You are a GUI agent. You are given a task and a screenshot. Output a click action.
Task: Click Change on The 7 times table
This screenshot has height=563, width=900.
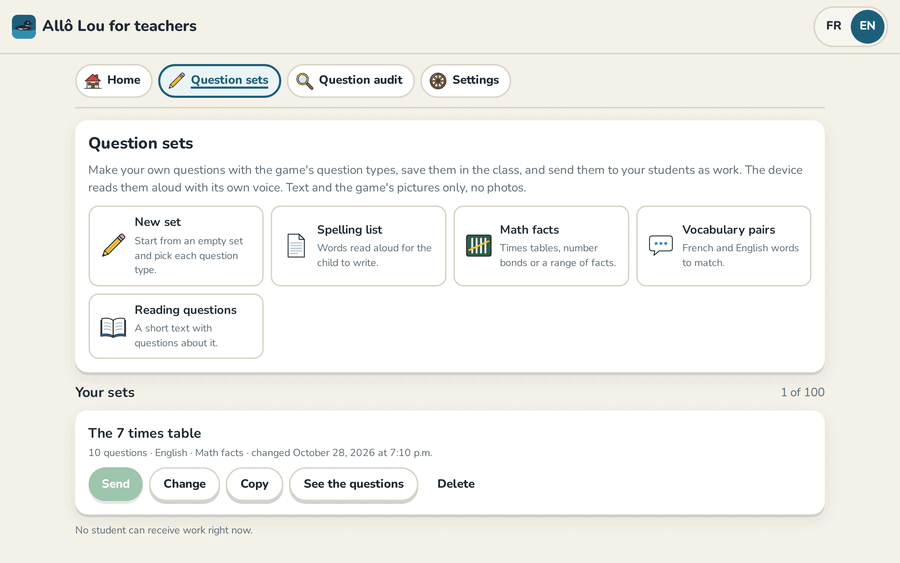tap(184, 484)
